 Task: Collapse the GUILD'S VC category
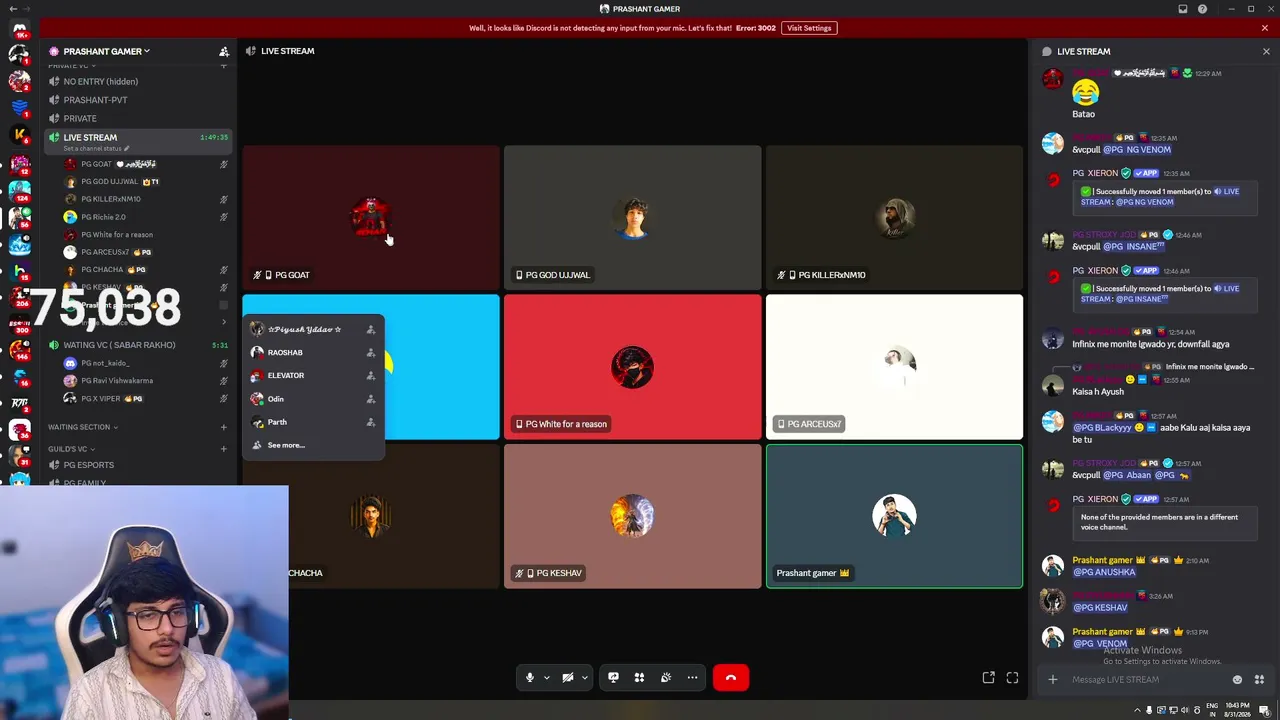tap(72, 449)
